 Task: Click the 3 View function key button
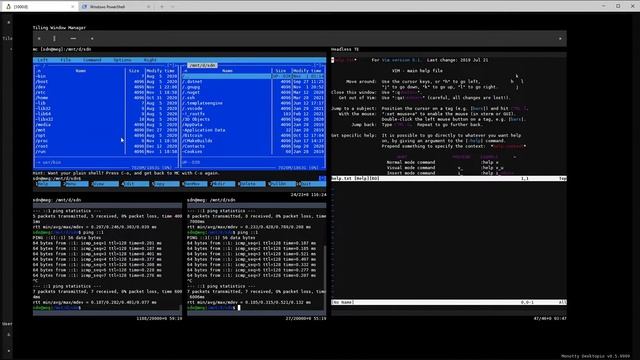[x=105, y=184]
